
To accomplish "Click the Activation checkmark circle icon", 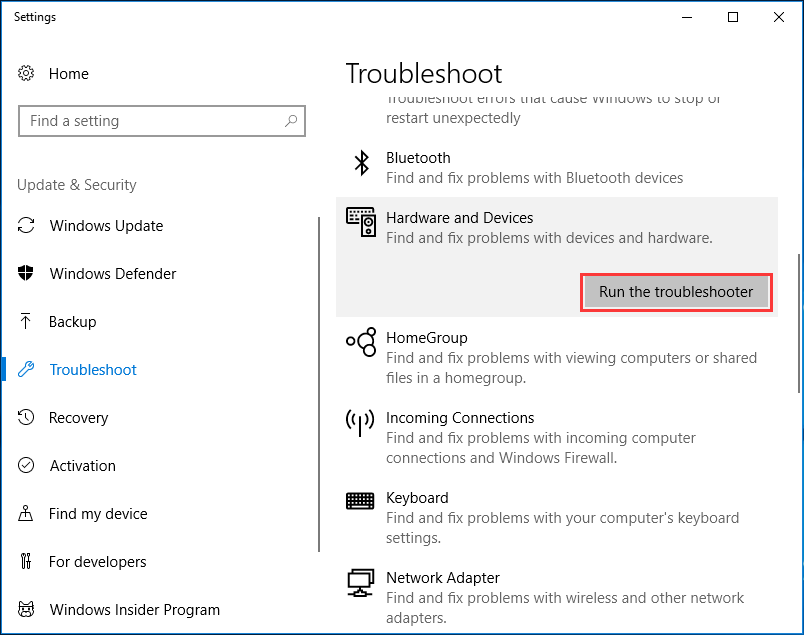I will click(27, 466).
